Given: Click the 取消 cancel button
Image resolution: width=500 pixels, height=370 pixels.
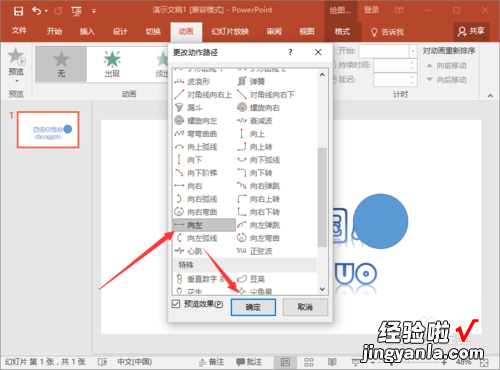Looking at the screenshot, I should pos(305,307).
